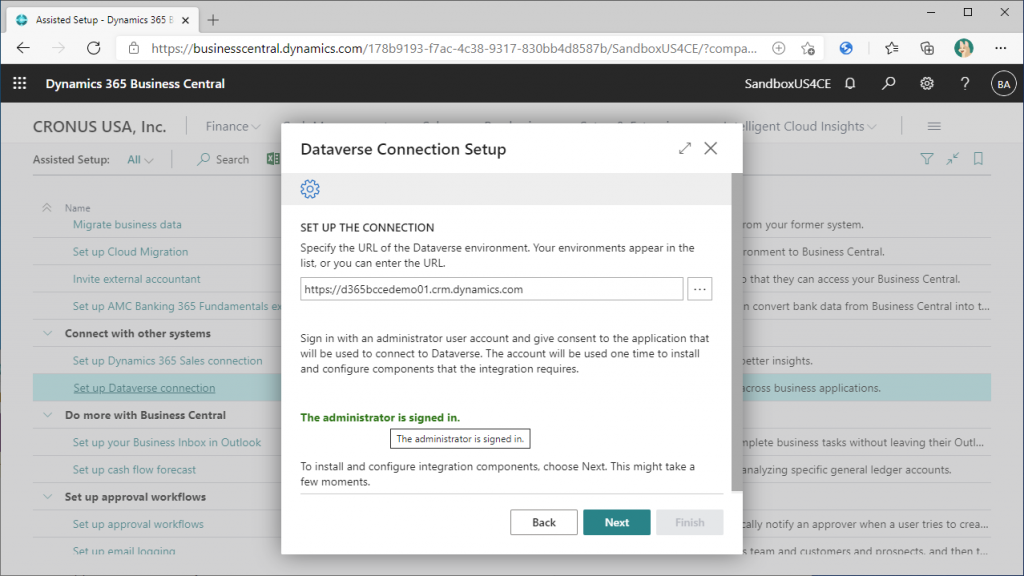Click the gear icon in the dialog

pyautogui.click(x=310, y=189)
